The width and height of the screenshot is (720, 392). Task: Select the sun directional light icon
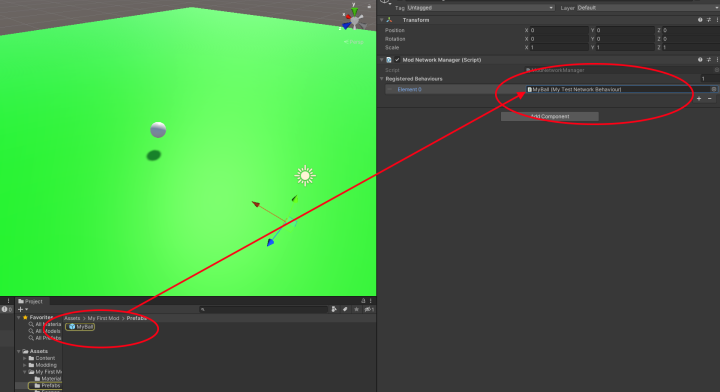tap(305, 176)
